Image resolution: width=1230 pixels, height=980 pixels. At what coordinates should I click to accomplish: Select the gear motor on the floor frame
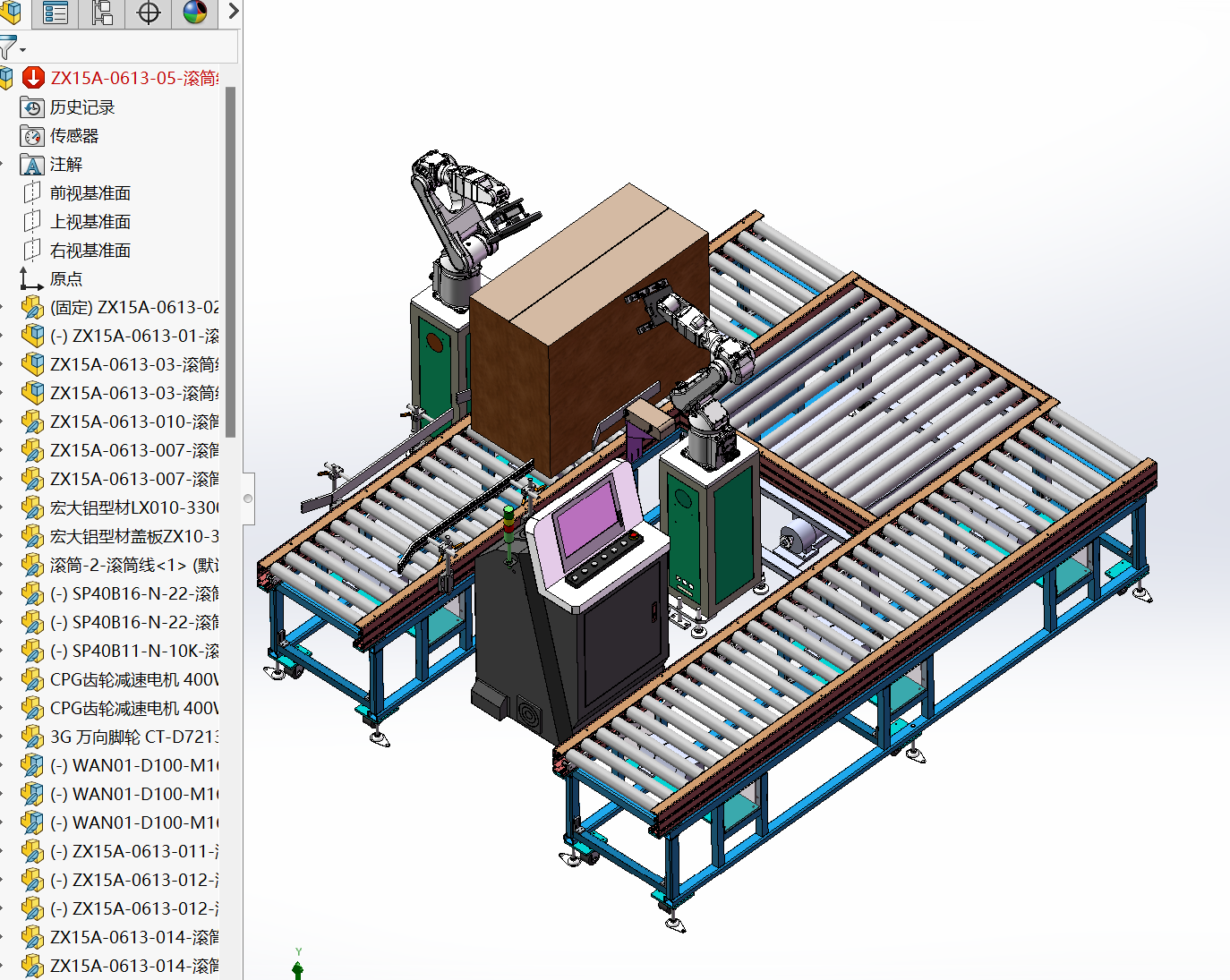coord(798,540)
